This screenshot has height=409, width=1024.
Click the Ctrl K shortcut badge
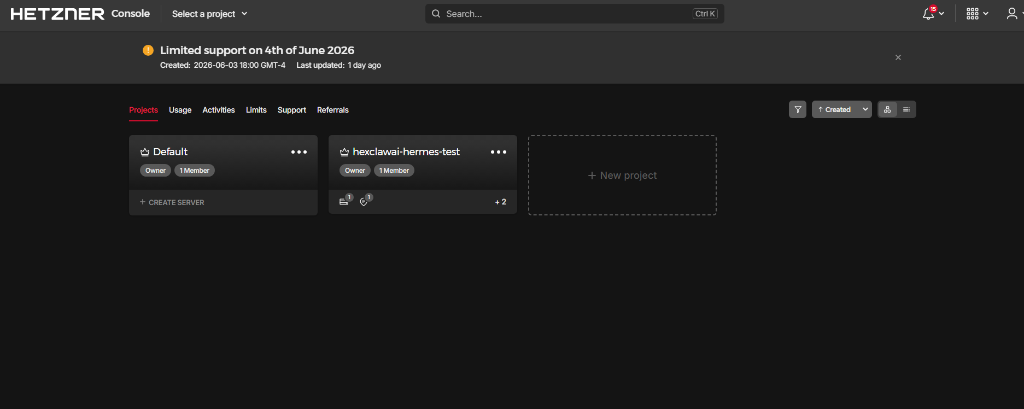point(705,14)
